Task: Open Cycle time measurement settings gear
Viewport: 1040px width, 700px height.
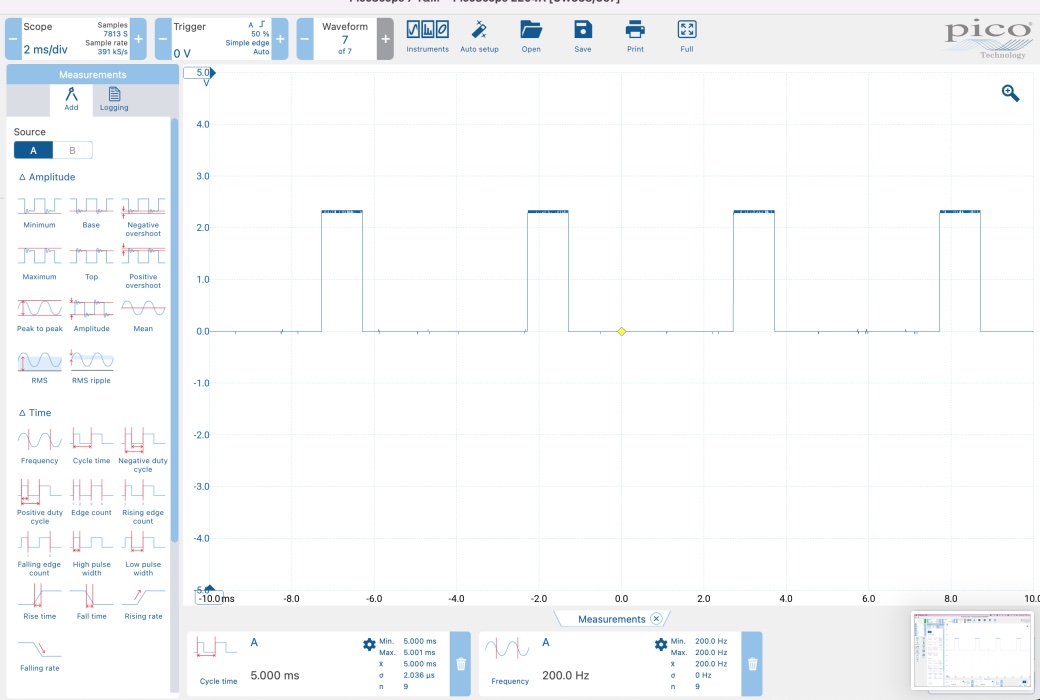Action: coord(369,645)
